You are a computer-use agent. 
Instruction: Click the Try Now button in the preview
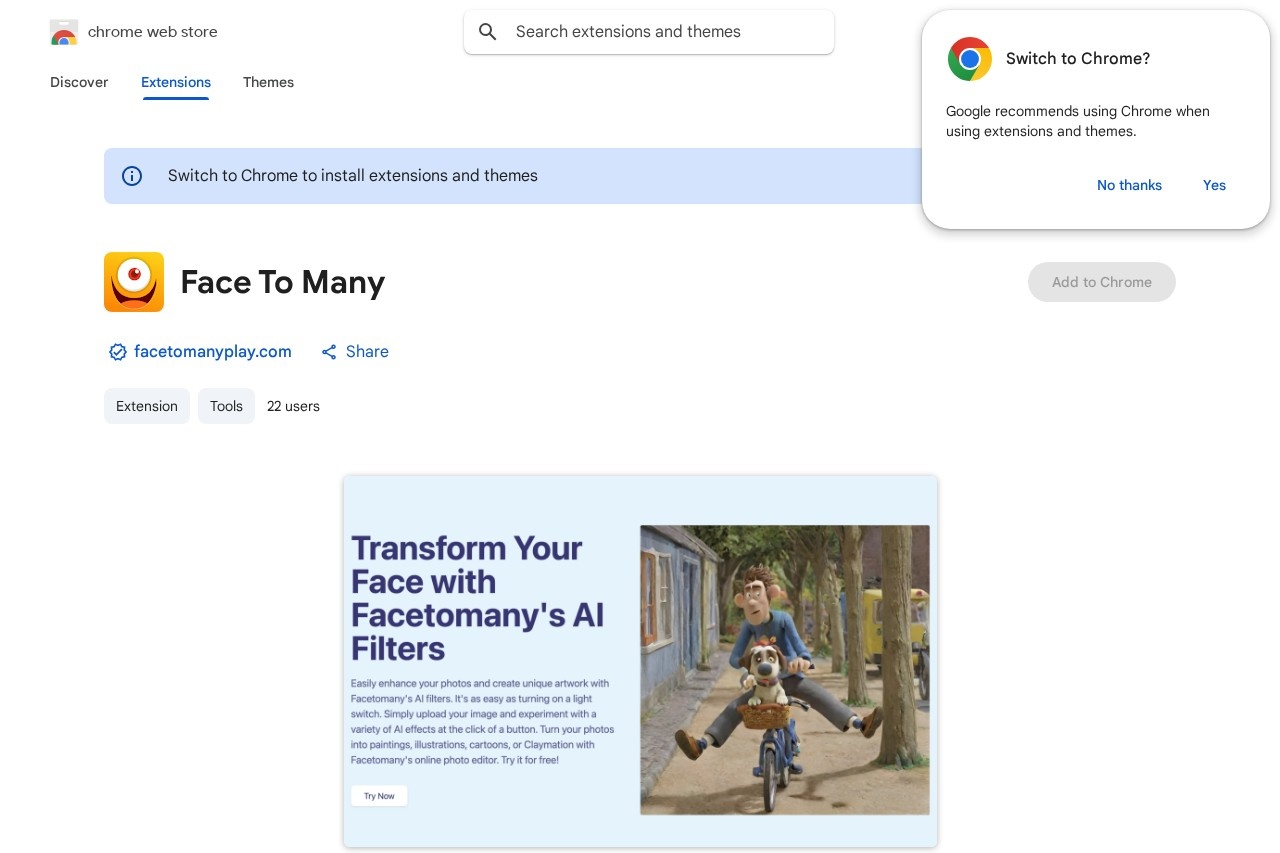tap(379, 796)
